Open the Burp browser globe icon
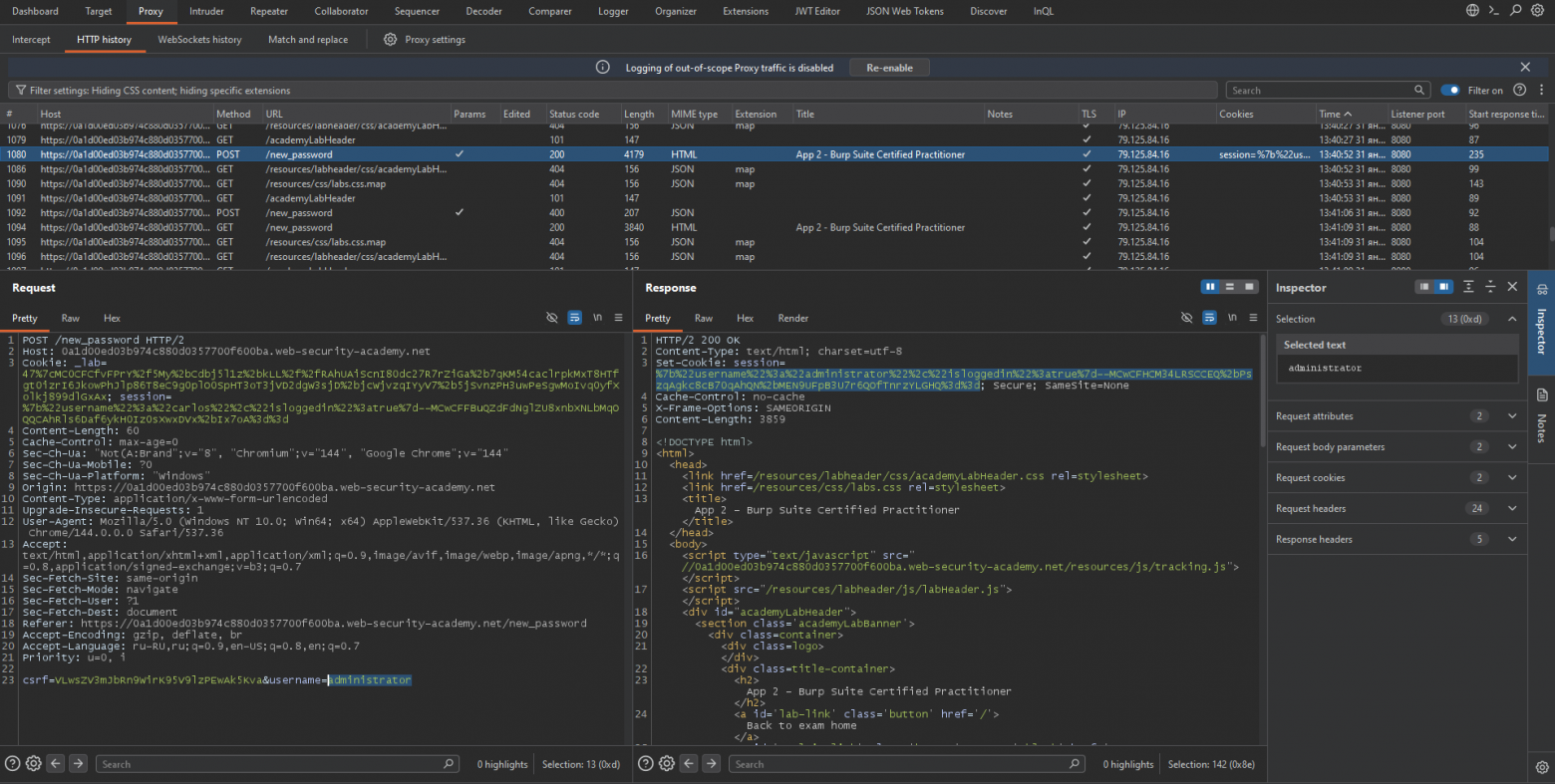This screenshot has width=1555, height=784. coord(1472,11)
